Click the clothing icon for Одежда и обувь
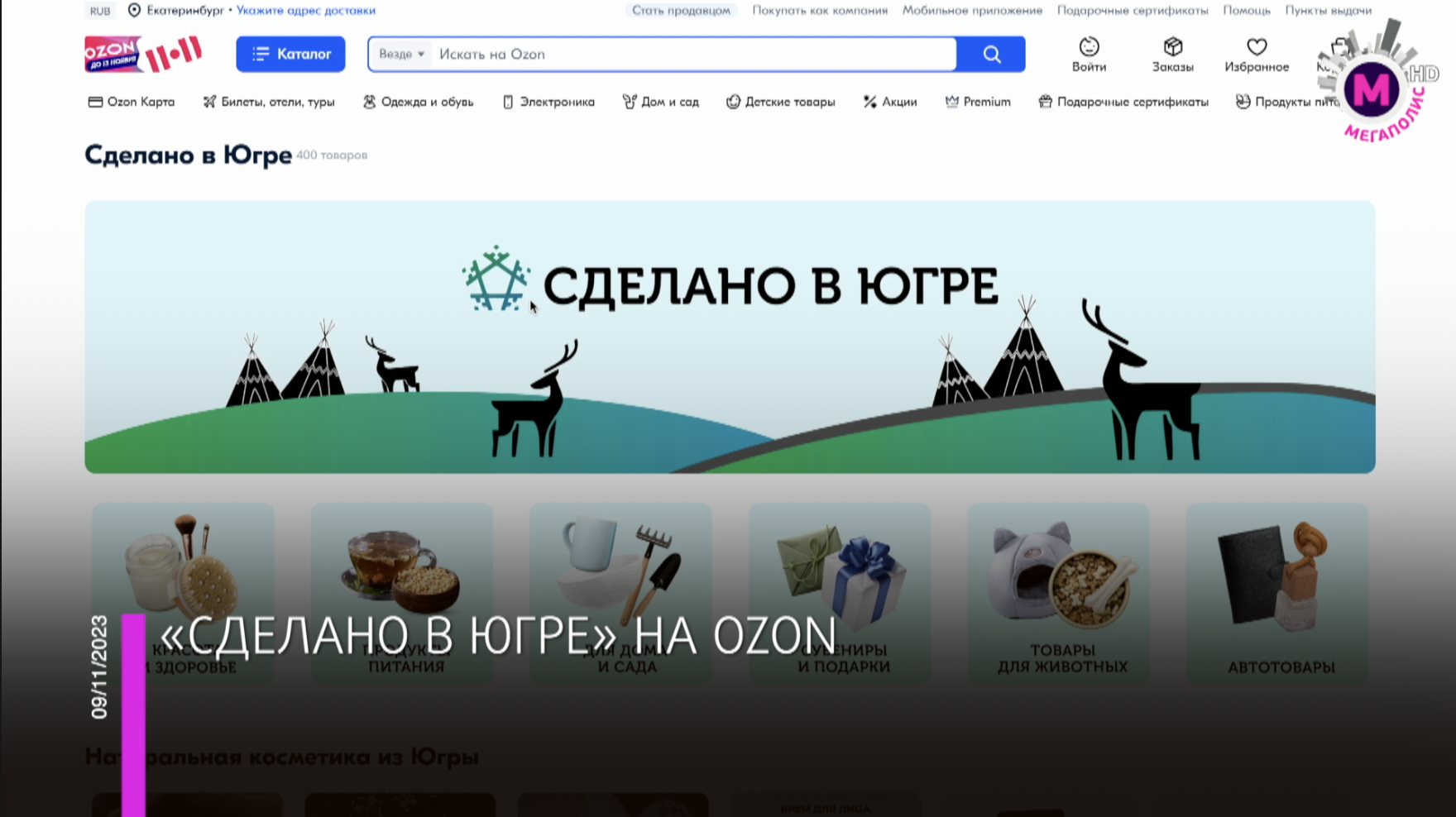Image resolution: width=1456 pixels, height=817 pixels. tap(370, 102)
